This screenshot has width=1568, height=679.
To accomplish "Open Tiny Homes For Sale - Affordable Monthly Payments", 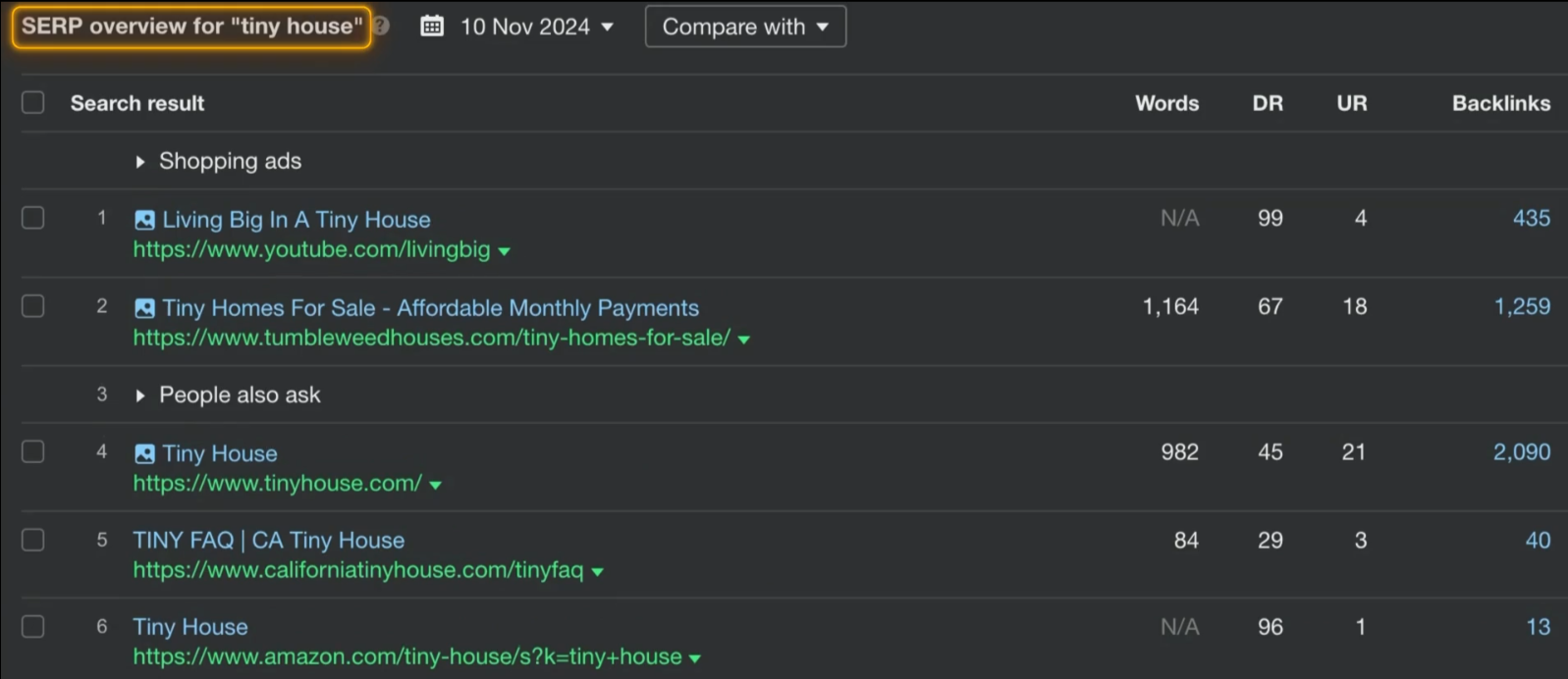I will coord(431,308).
